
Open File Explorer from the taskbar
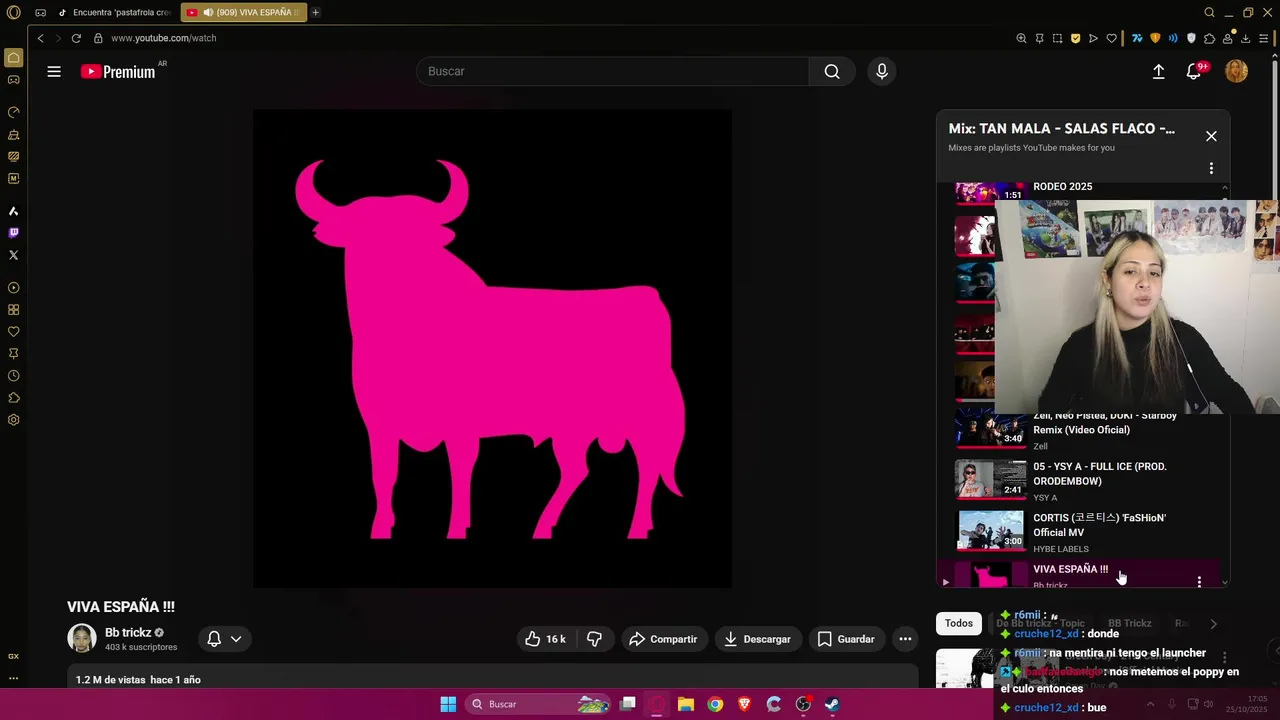pyautogui.click(x=686, y=704)
